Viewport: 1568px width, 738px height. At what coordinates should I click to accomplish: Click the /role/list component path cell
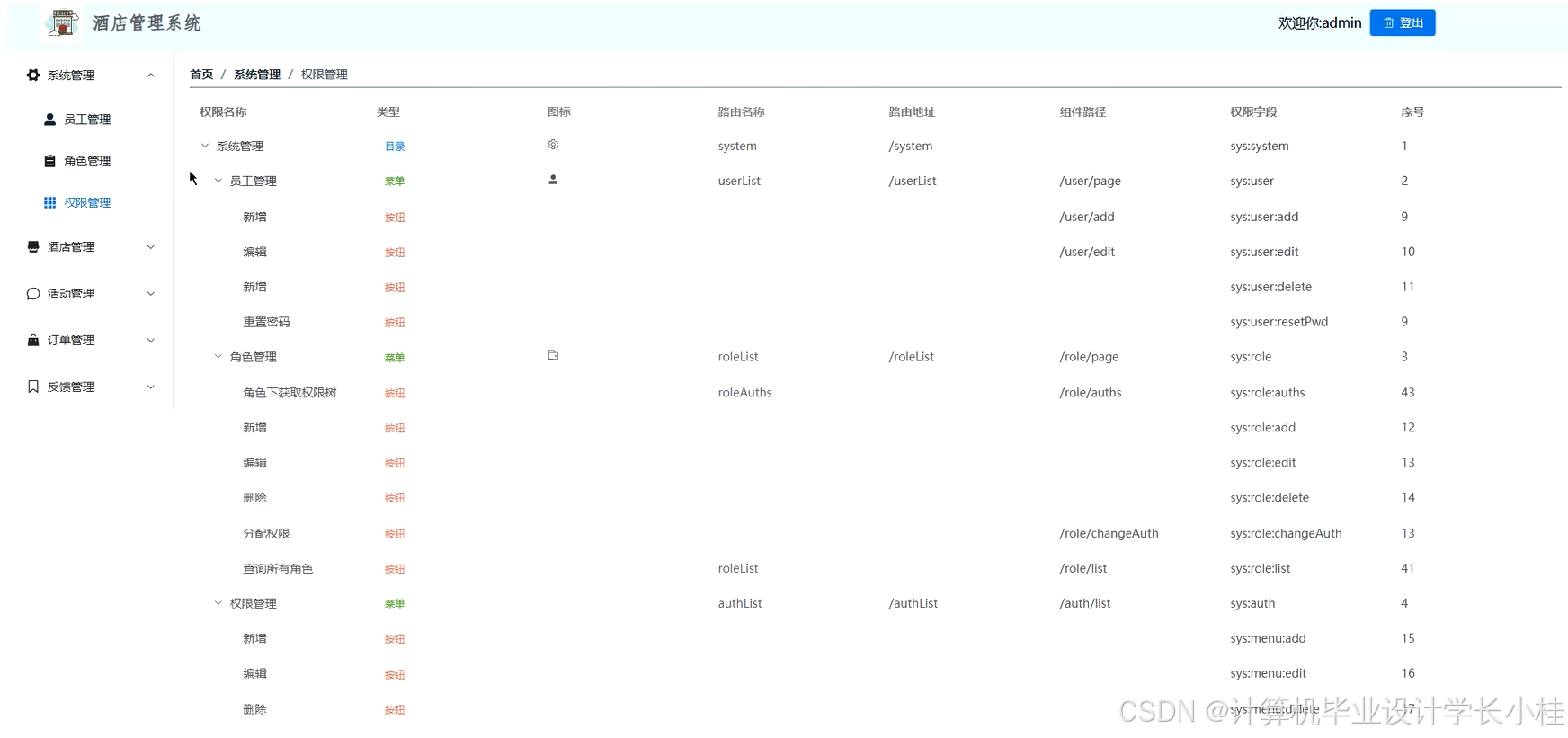click(x=1083, y=568)
